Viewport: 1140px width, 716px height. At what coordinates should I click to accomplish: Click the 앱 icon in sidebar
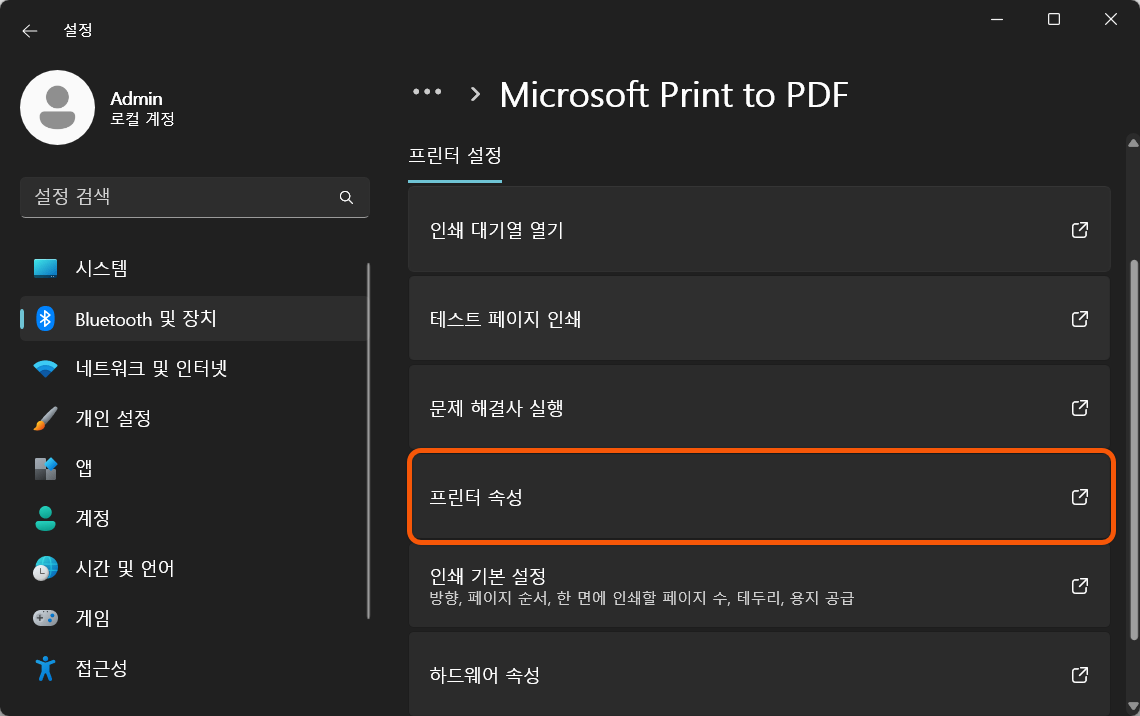point(47,468)
